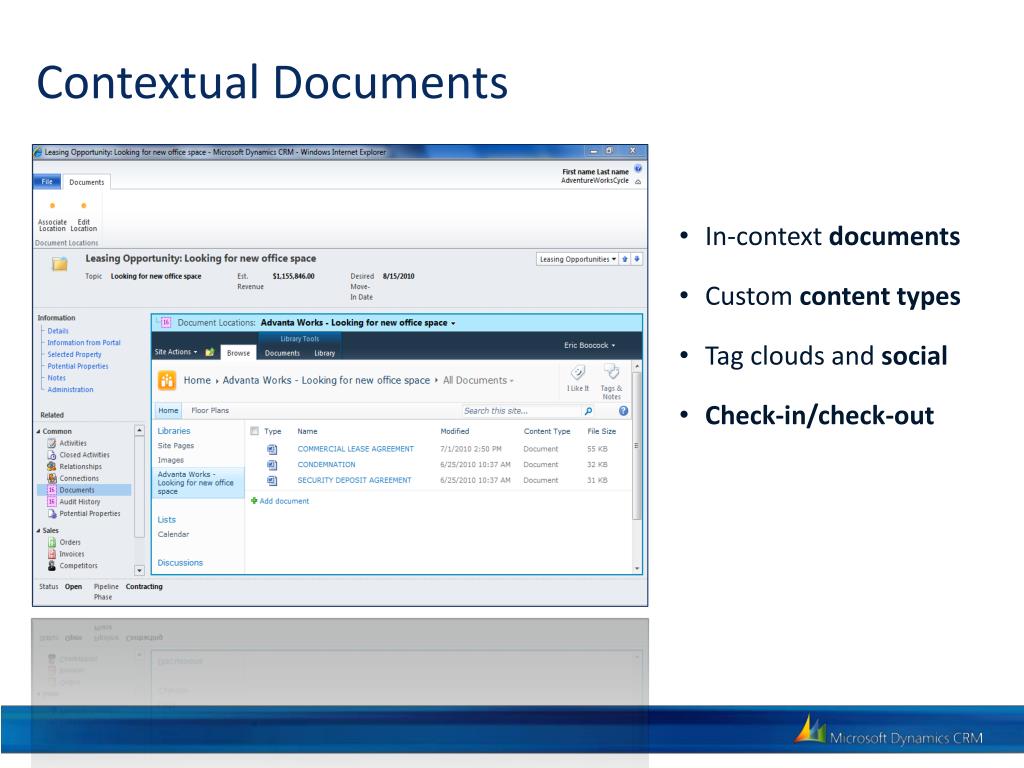
Task: Click the search magnifier icon in SharePoint
Action: [x=588, y=411]
